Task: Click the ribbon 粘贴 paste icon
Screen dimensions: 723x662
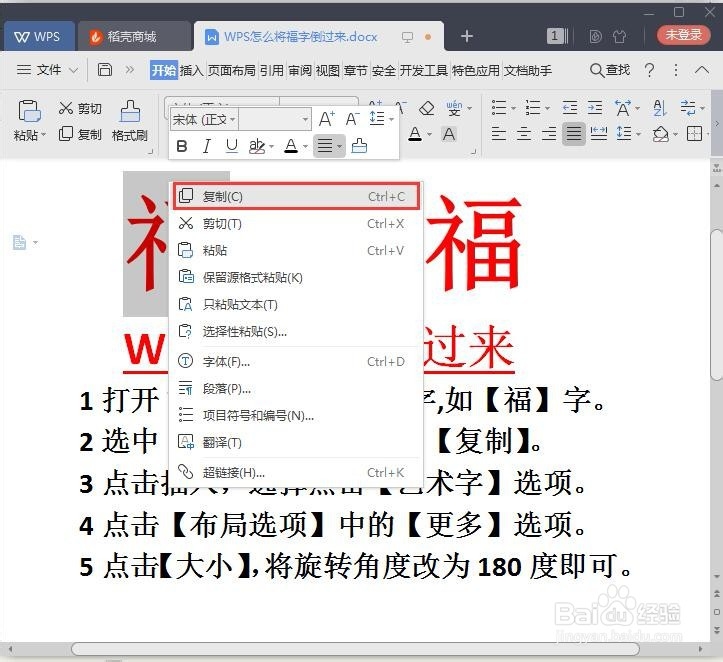Action: click(x=30, y=111)
